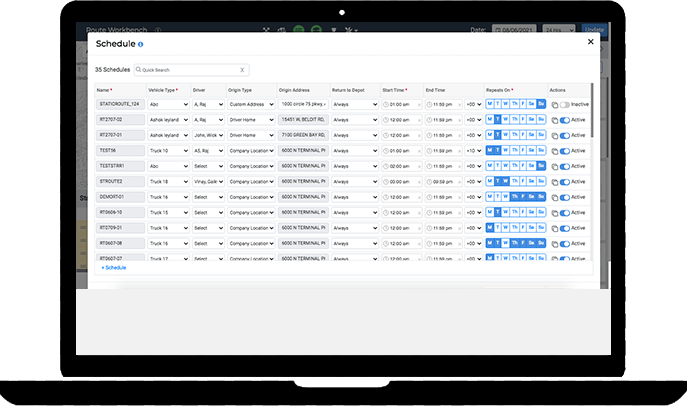Enable the inactive STATICROUTE_124 schedule toggle
The image size is (690, 406).
pyautogui.click(x=566, y=104)
